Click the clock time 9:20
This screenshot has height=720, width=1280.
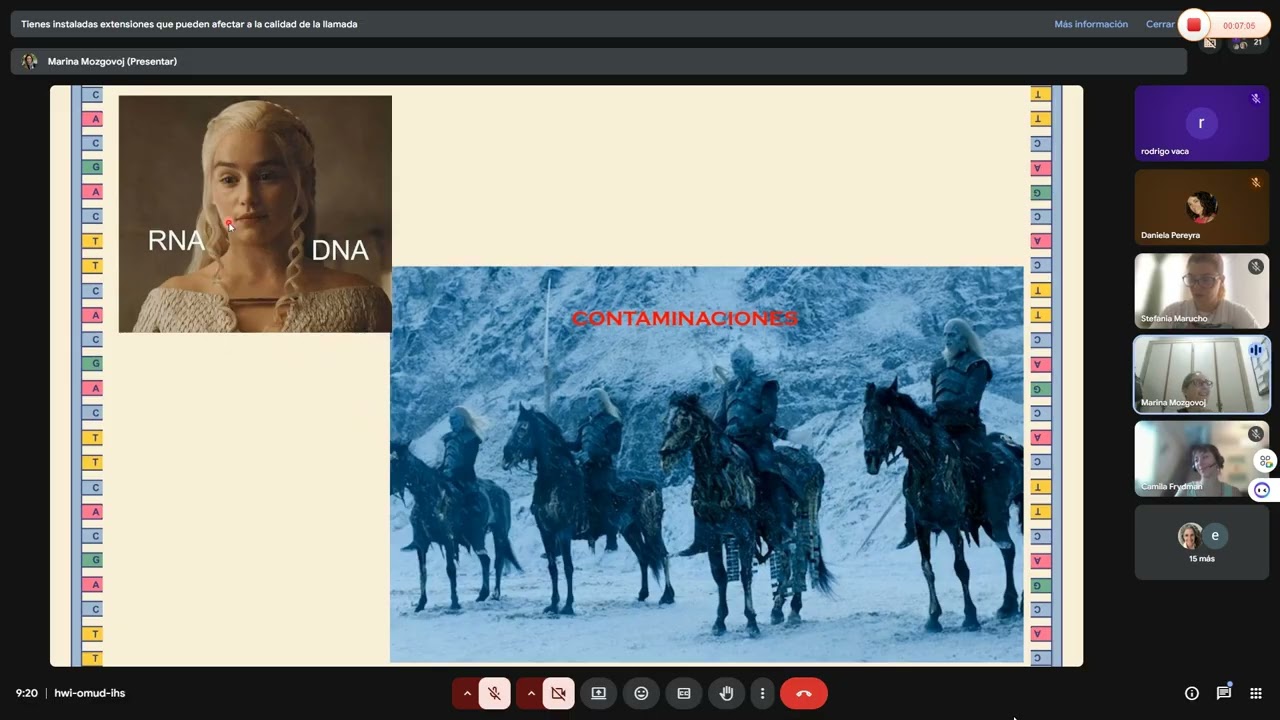click(x=27, y=693)
